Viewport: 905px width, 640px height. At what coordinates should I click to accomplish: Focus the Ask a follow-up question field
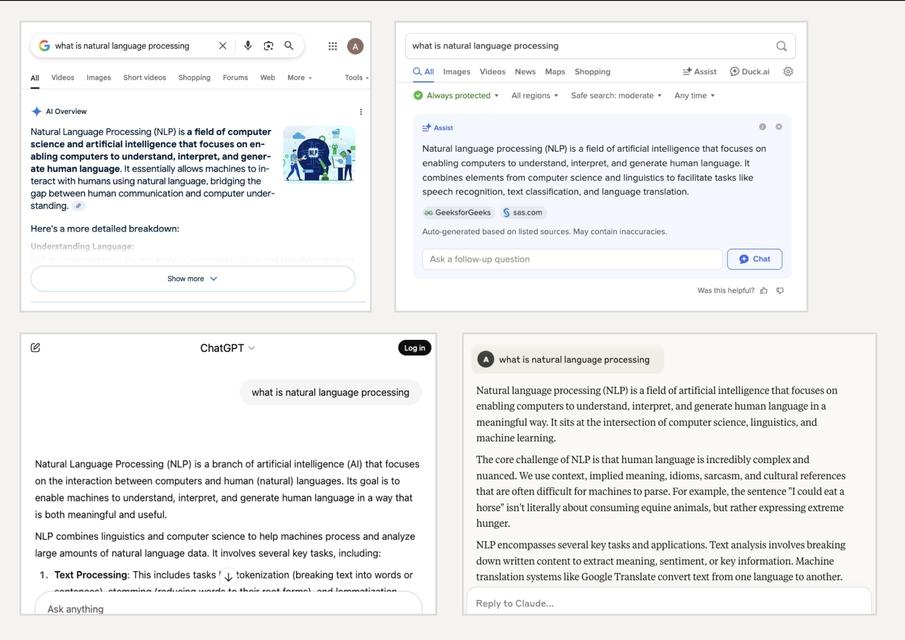[x=572, y=259]
